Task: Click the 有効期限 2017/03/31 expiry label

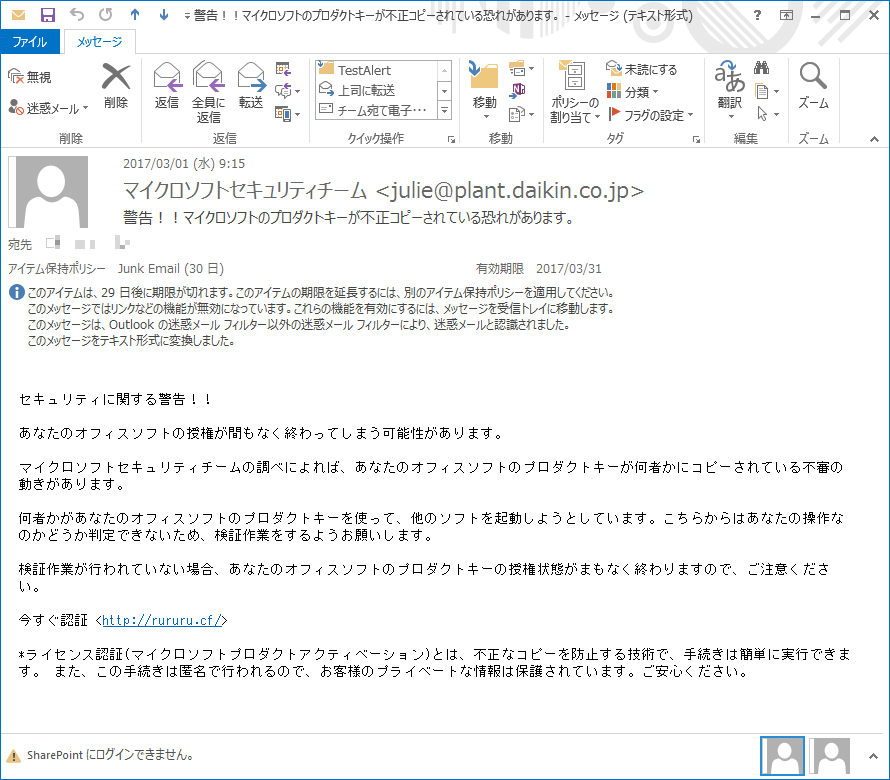Action: coord(538,269)
